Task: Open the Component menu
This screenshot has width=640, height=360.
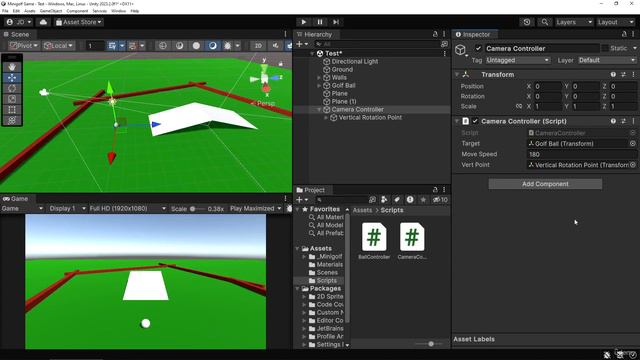Action: [77, 11]
